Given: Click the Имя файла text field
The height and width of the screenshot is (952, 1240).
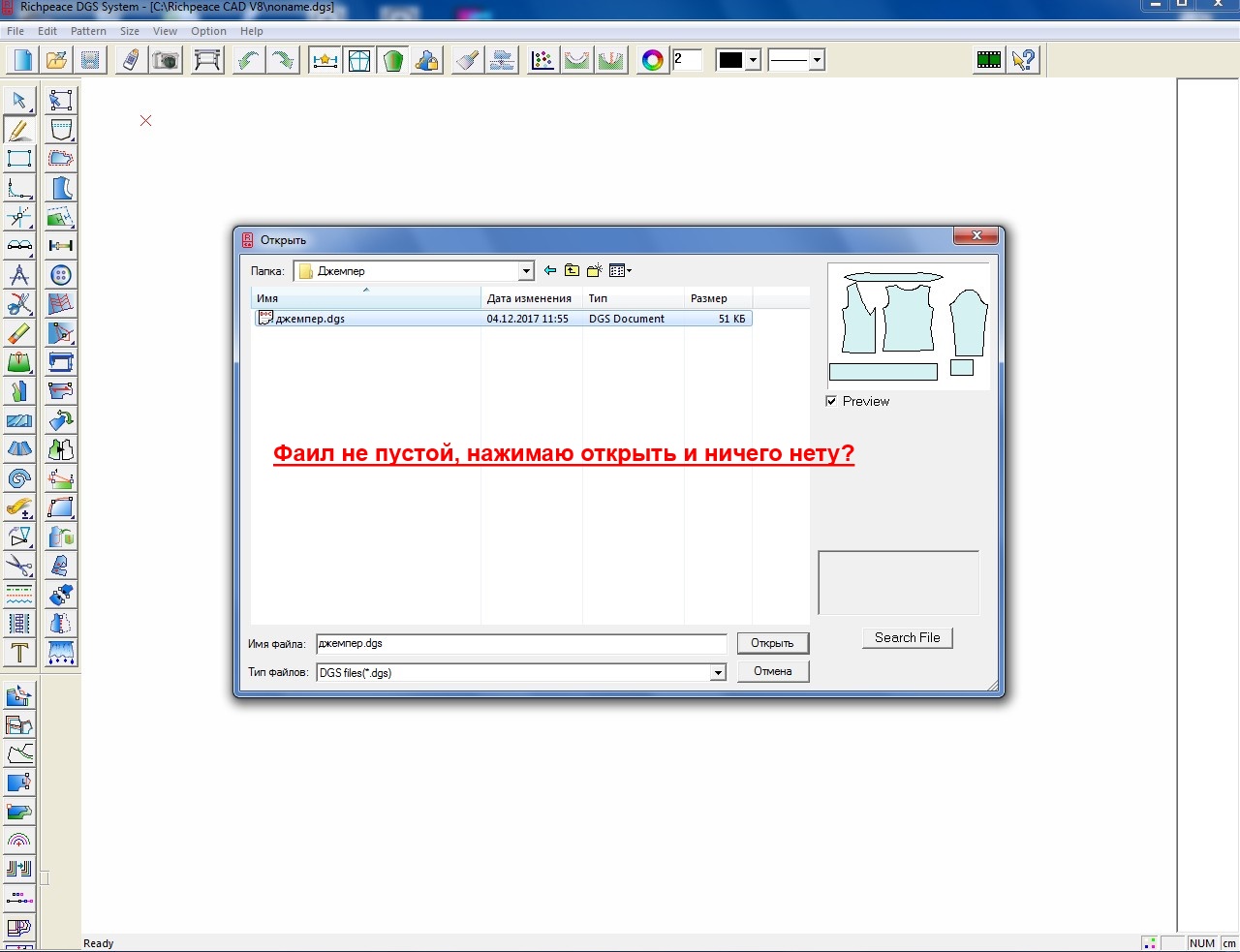Looking at the screenshot, I should click(x=521, y=644).
